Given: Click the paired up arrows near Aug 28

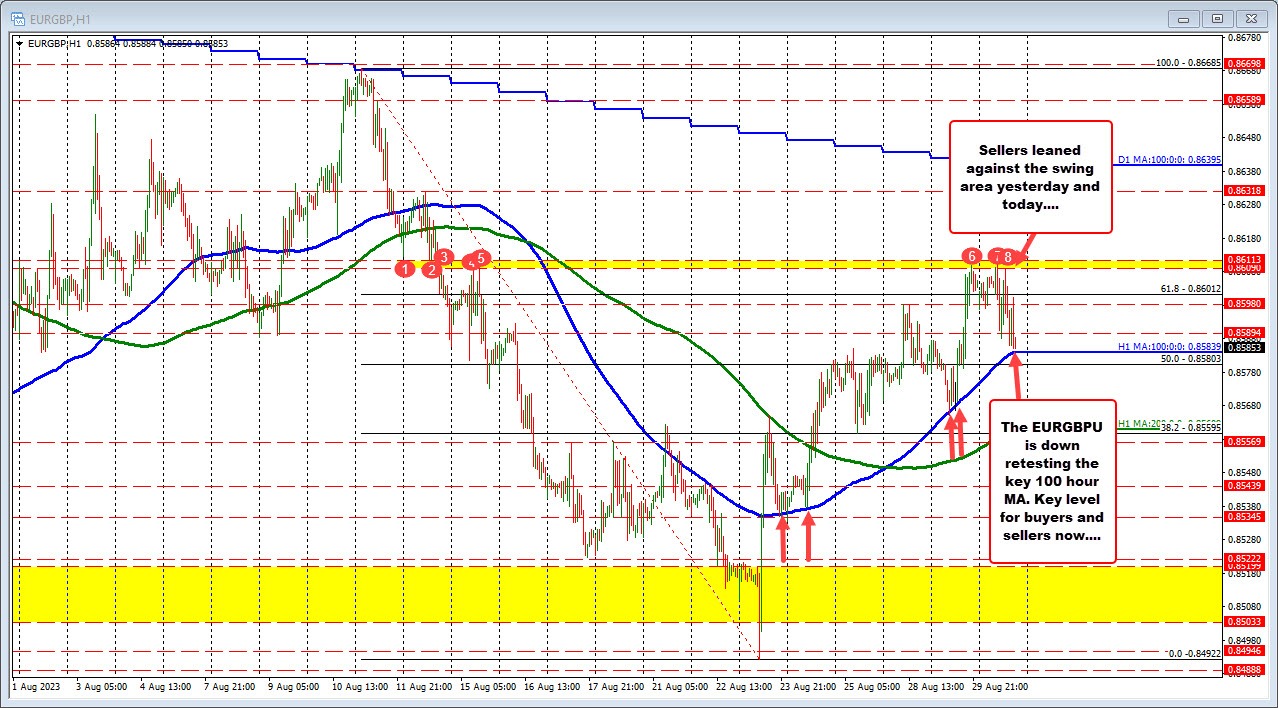Looking at the screenshot, I should (957, 435).
